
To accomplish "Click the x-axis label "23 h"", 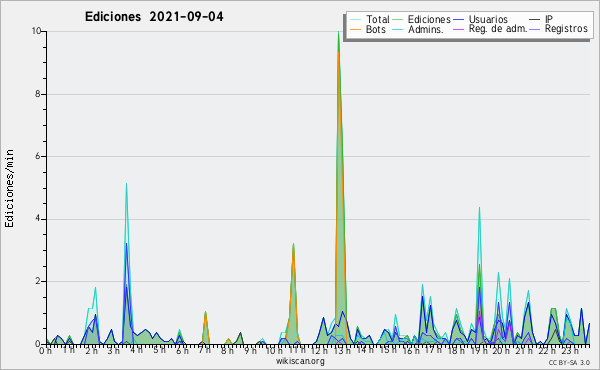I will click(x=569, y=350).
